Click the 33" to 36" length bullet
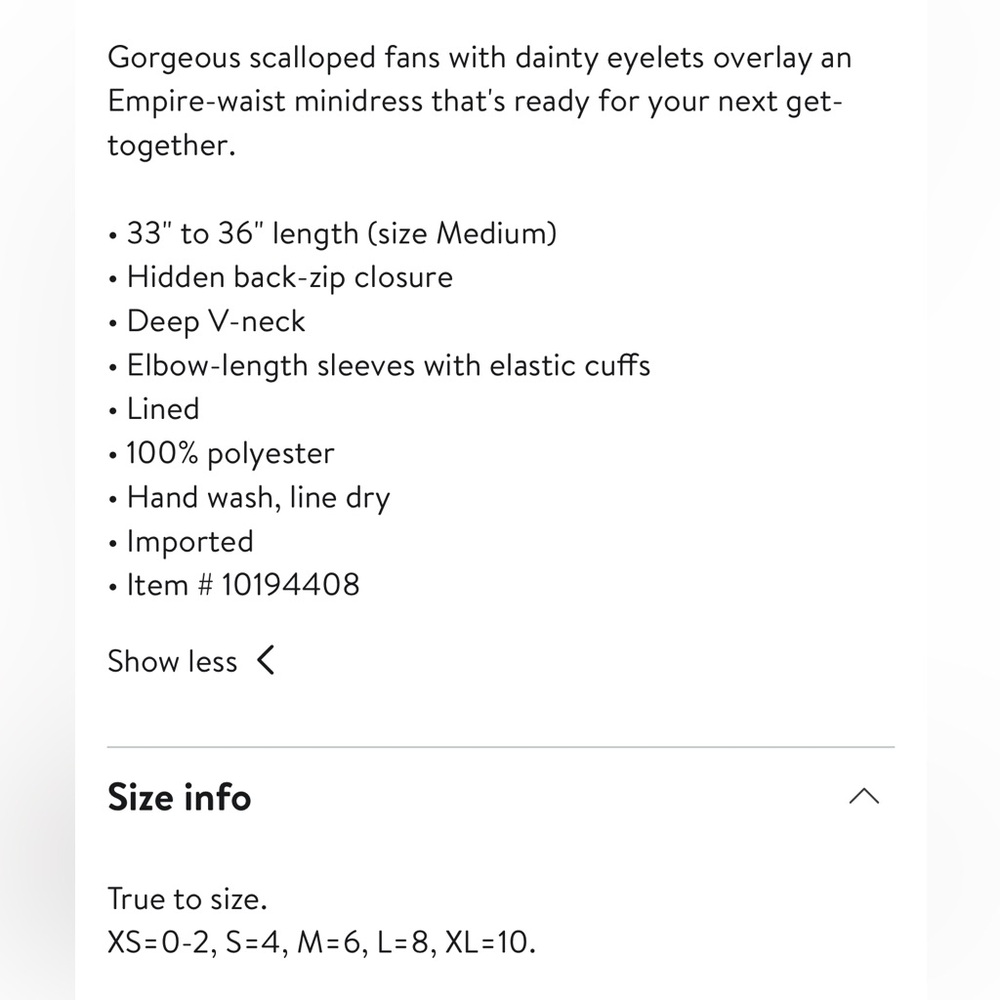The width and height of the screenshot is (1000, 1000). (x=341, y=233)
